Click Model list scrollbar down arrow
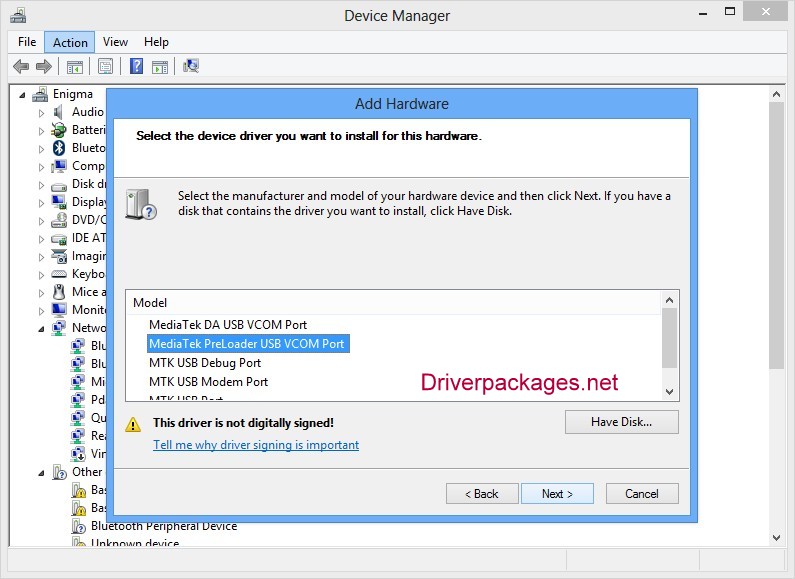The height and width of the screenshot is (579, 795). click(669, 391)
